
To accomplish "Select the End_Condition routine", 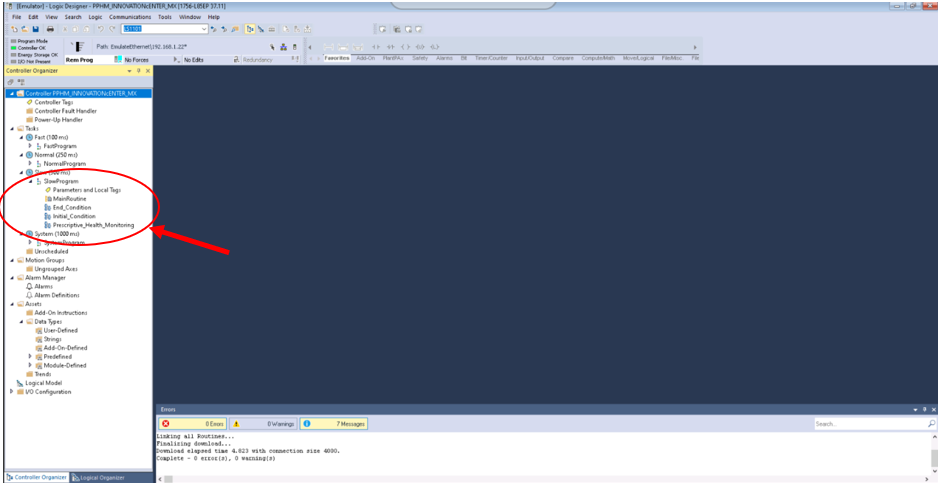I will [x=72, y=208].
